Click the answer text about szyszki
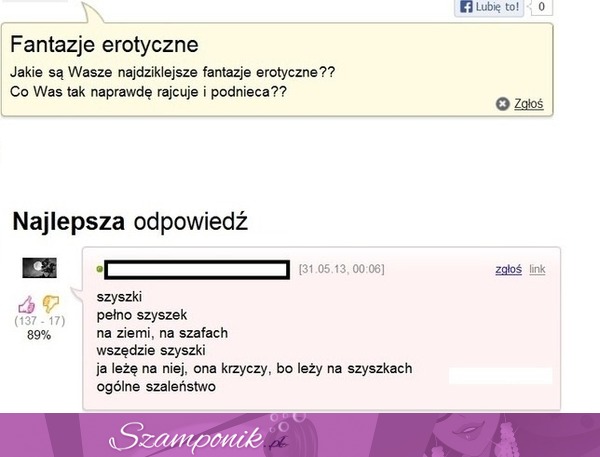 (254, 341)
